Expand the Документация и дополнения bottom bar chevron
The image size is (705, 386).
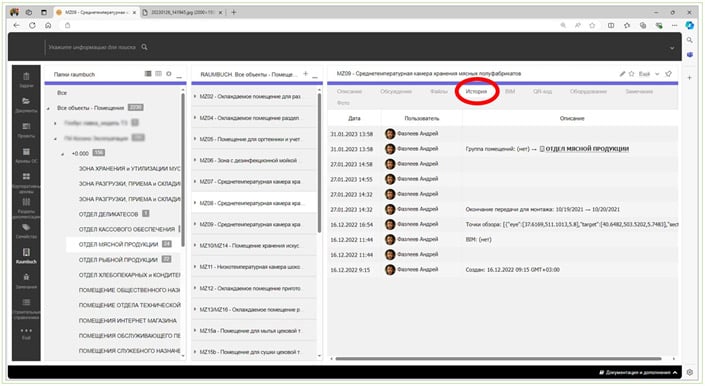click(675, 373)
